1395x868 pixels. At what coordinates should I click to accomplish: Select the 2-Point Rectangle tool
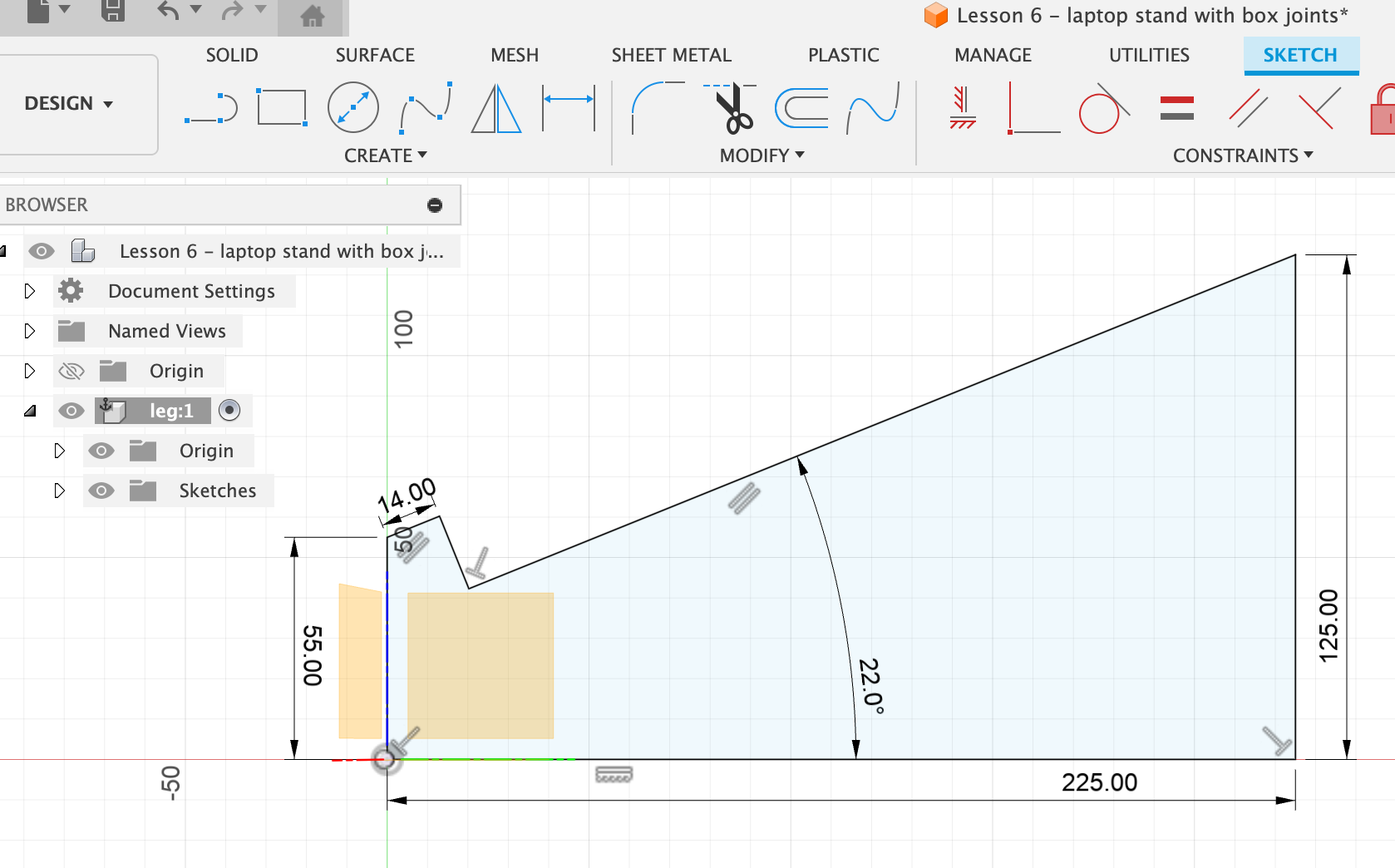(x=282, y=107)
